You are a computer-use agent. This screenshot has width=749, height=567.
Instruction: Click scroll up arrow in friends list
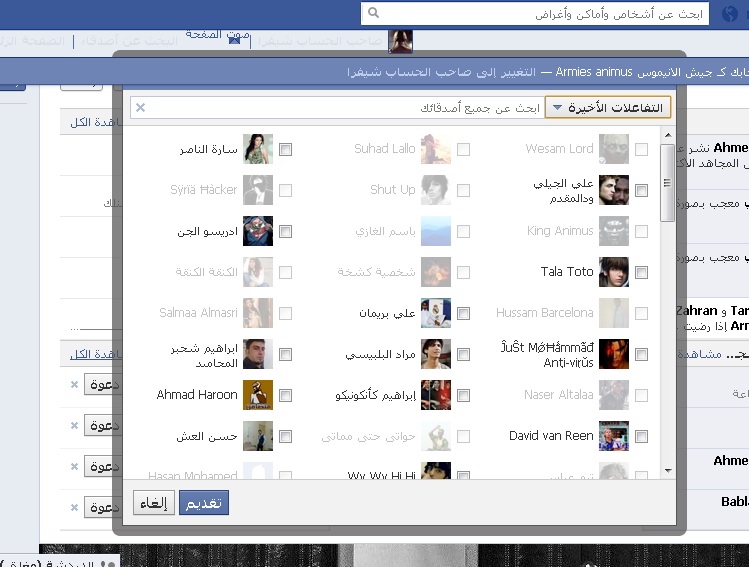click(x=668, y=135)
